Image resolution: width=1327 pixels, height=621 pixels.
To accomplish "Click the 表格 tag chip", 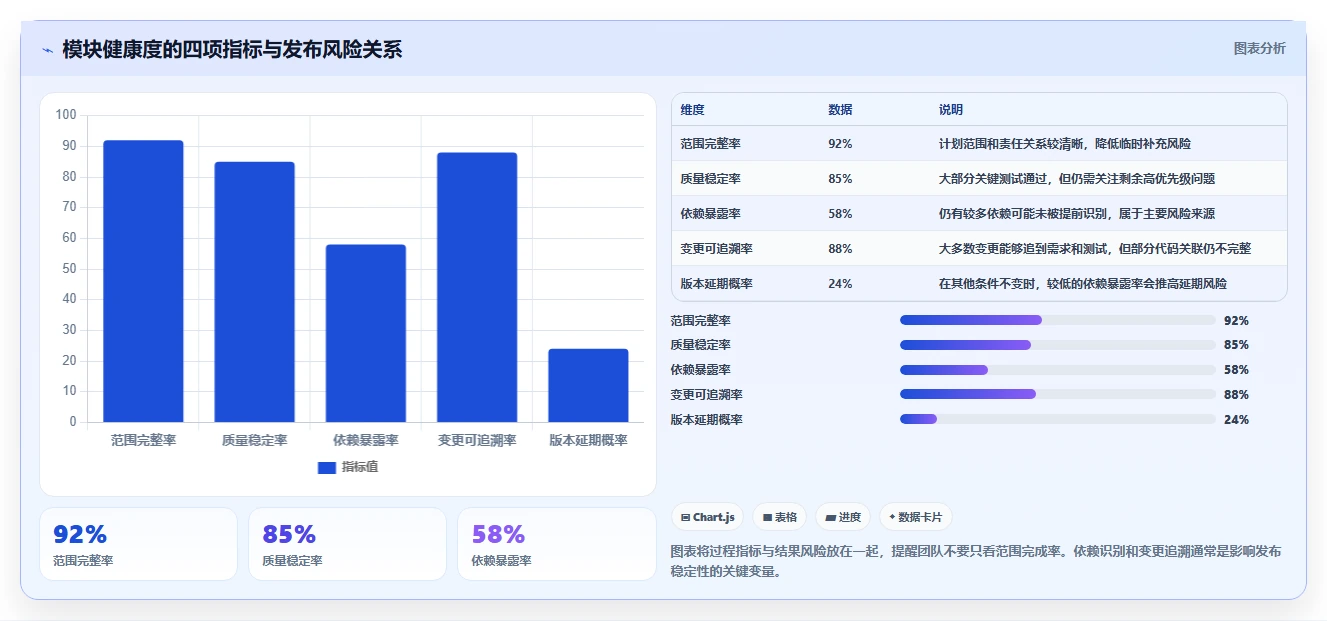I will 779,517.
